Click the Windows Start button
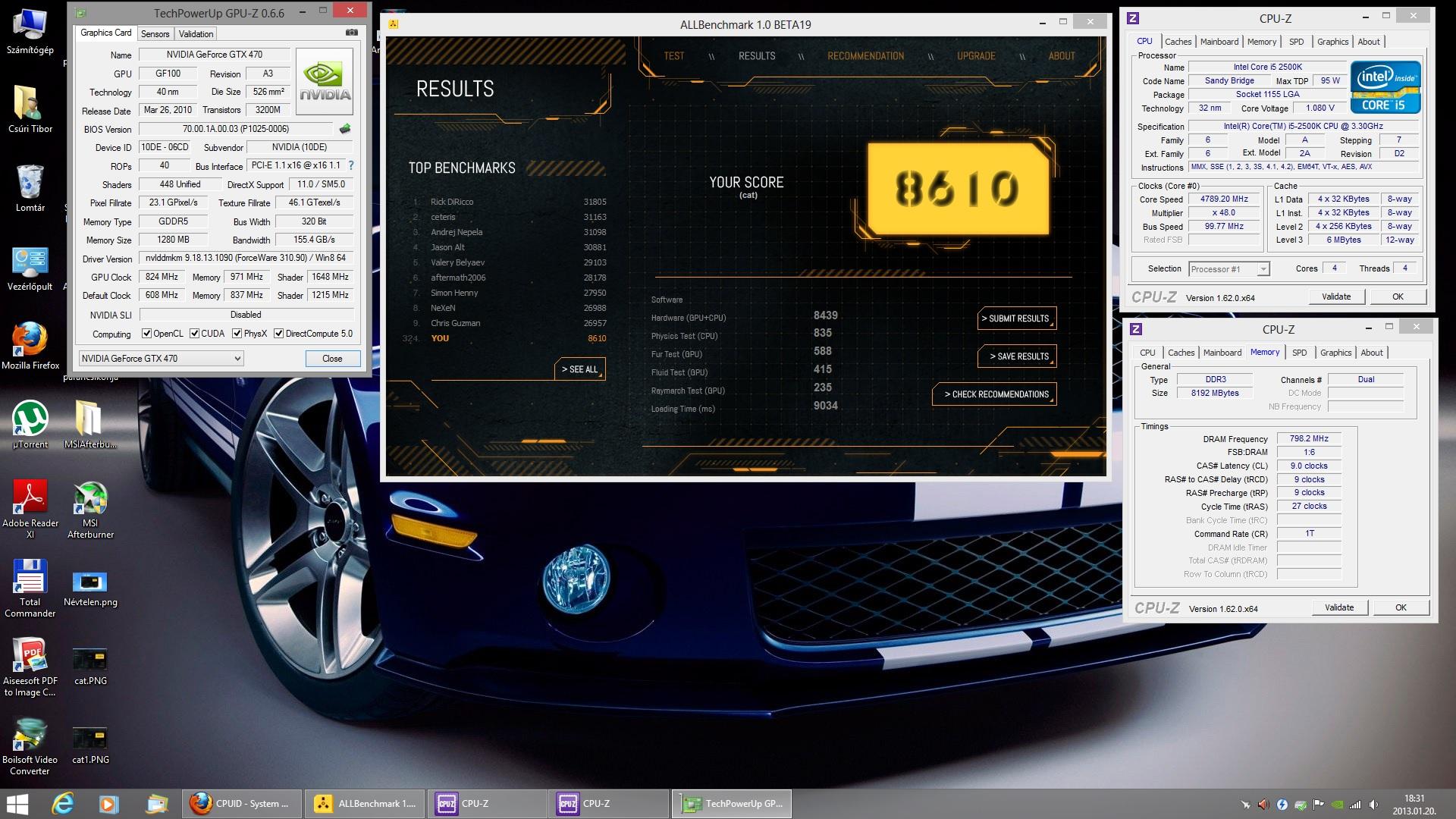Screen dimensions: 1456x819 pyautogui.click(x=17, y=804)
